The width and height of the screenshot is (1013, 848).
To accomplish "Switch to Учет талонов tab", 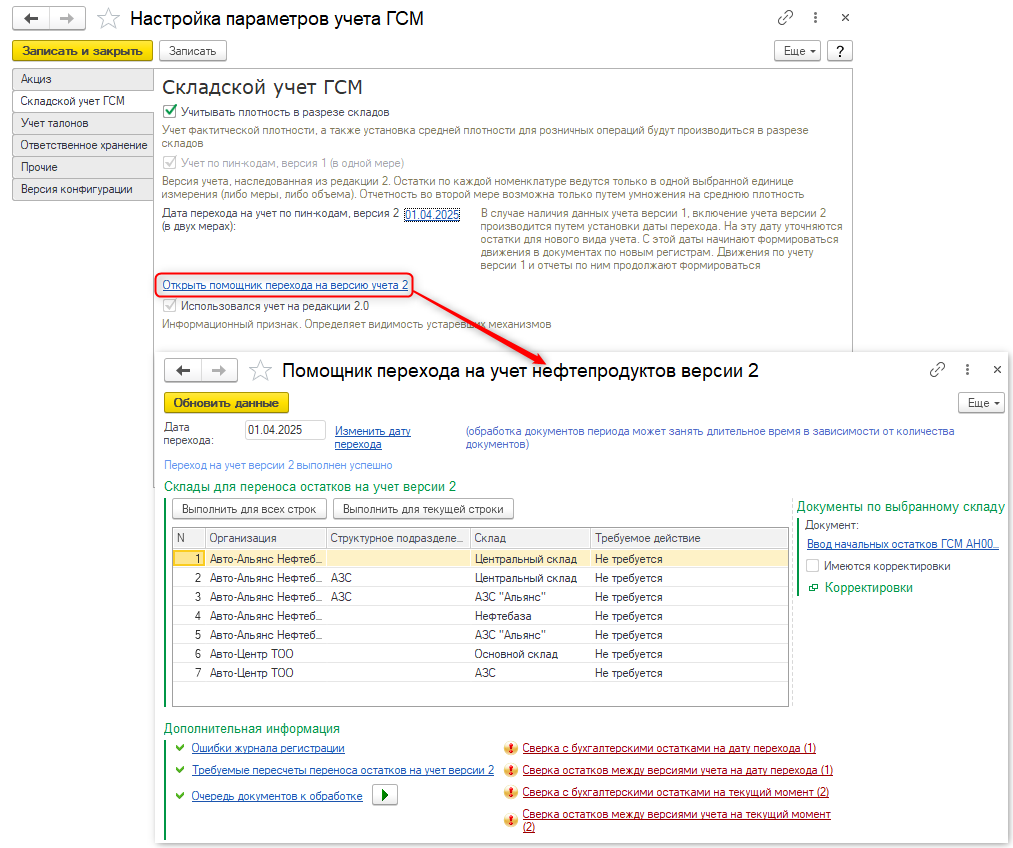I will click(55, 123).
